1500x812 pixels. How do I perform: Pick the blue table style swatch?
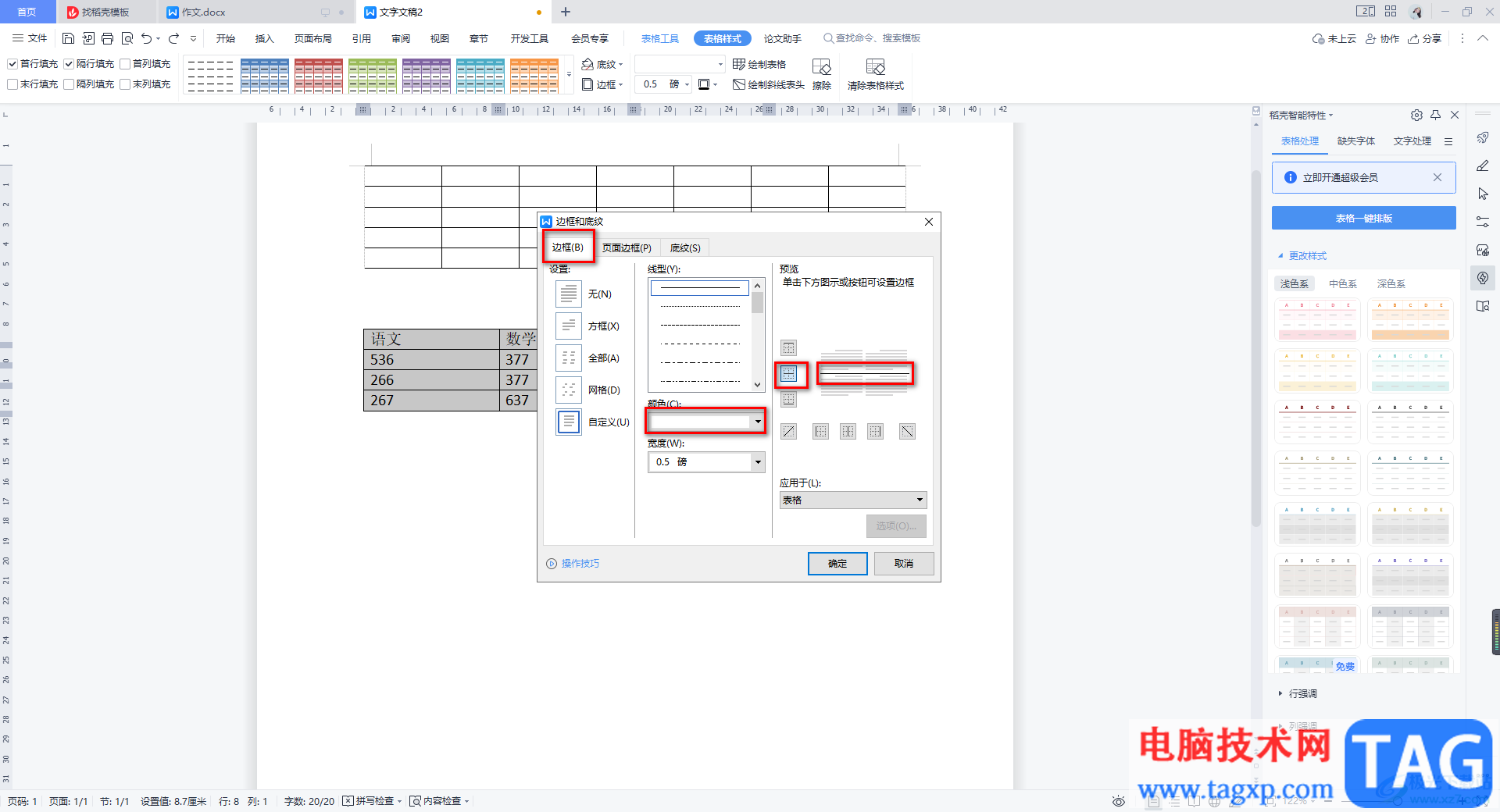265,75
